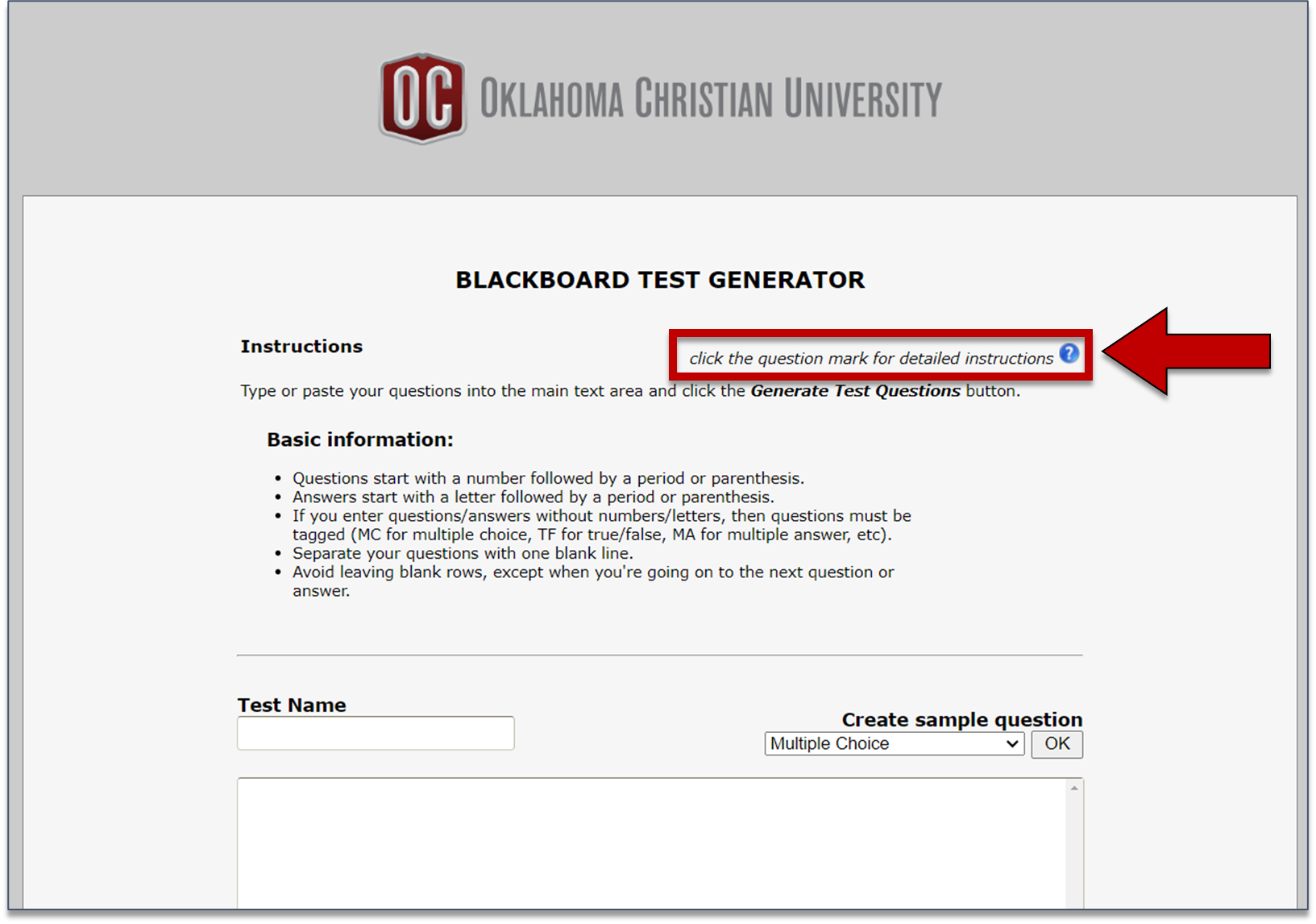This screenshot has width=1316, height=924.
Task: Click the Oklahoma Christian University wordmark
Action: tap(711, 98)
